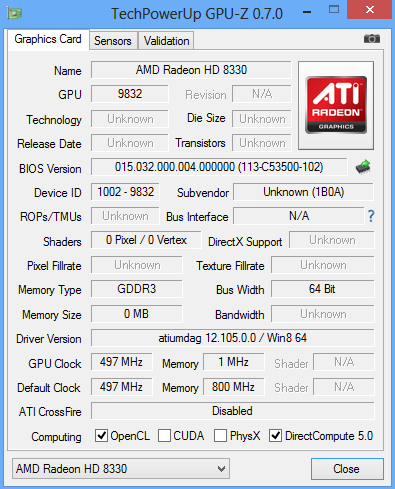Toggle the DirectCompute 5.0 checkbox
This screenshot has height=489, width=395.
tap(275, 435)
